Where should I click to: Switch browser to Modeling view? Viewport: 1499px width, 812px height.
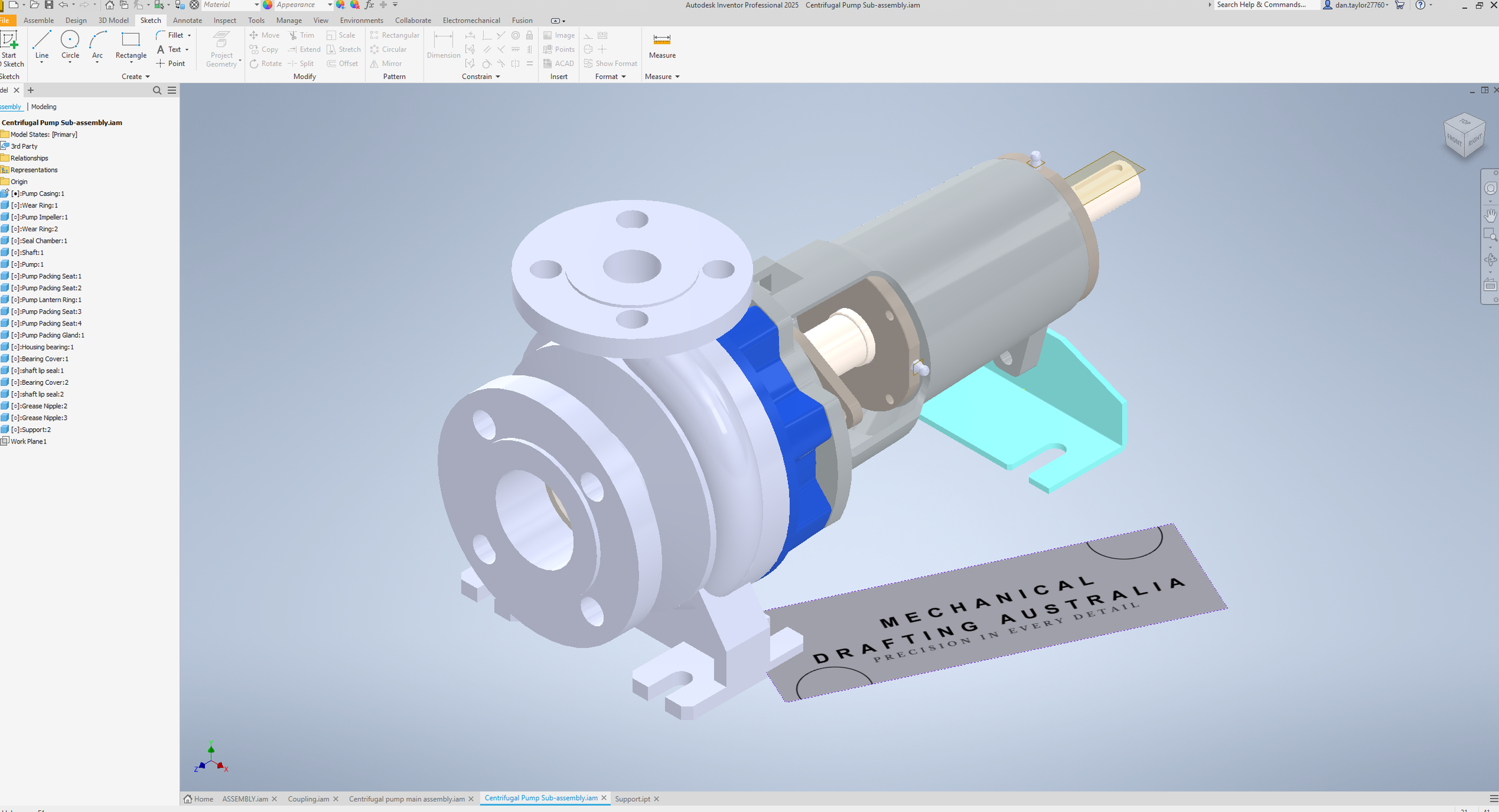tap(44, 107)
